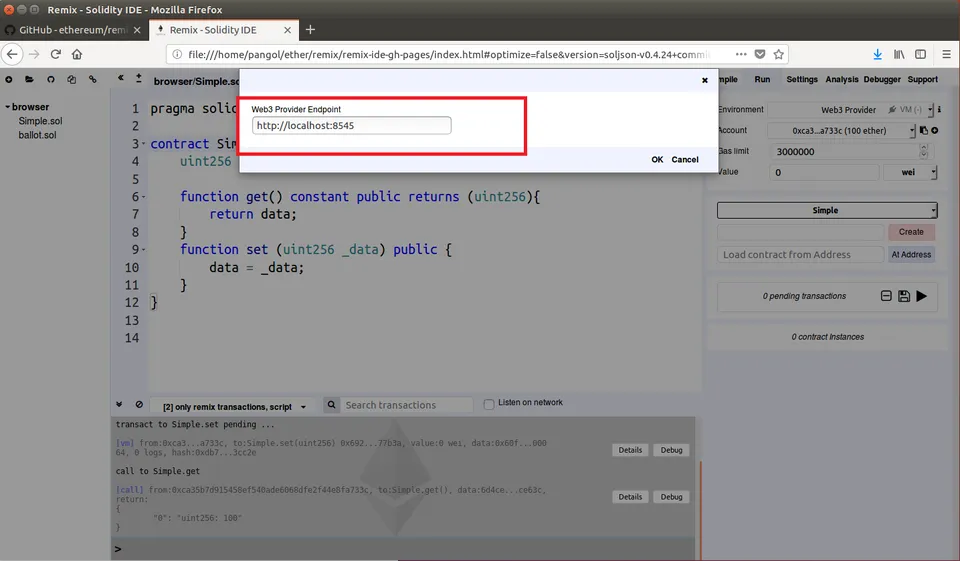Cancel the Web3 Provider dialog
The width and height of the screenshot is (960, 561).
[x=684, y=160]
